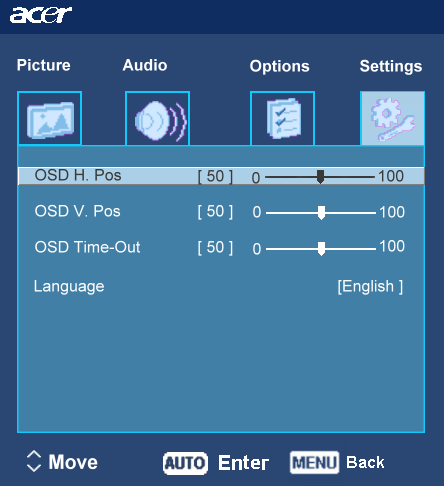Select the OSD Time-Out row label
The height and width of the screenshot is (486, 444).
87,247
